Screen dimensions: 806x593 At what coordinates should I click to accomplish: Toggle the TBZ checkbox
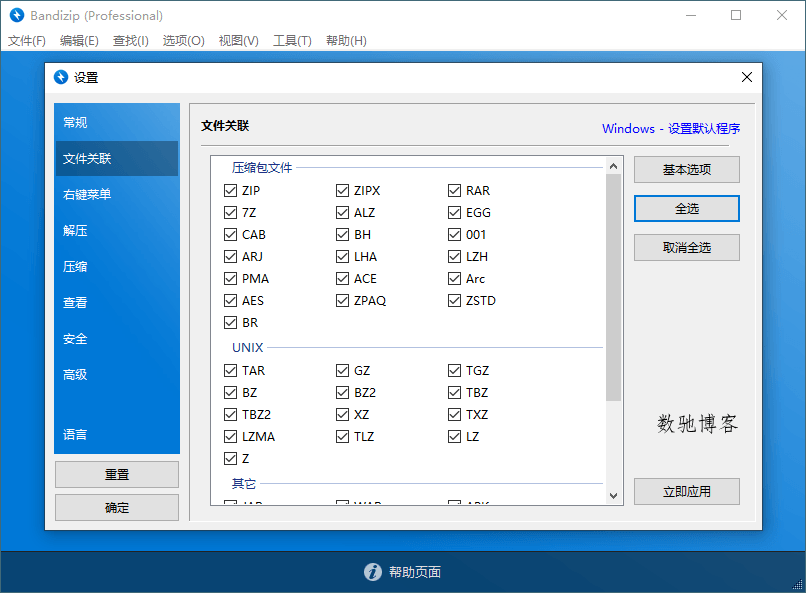454,393
